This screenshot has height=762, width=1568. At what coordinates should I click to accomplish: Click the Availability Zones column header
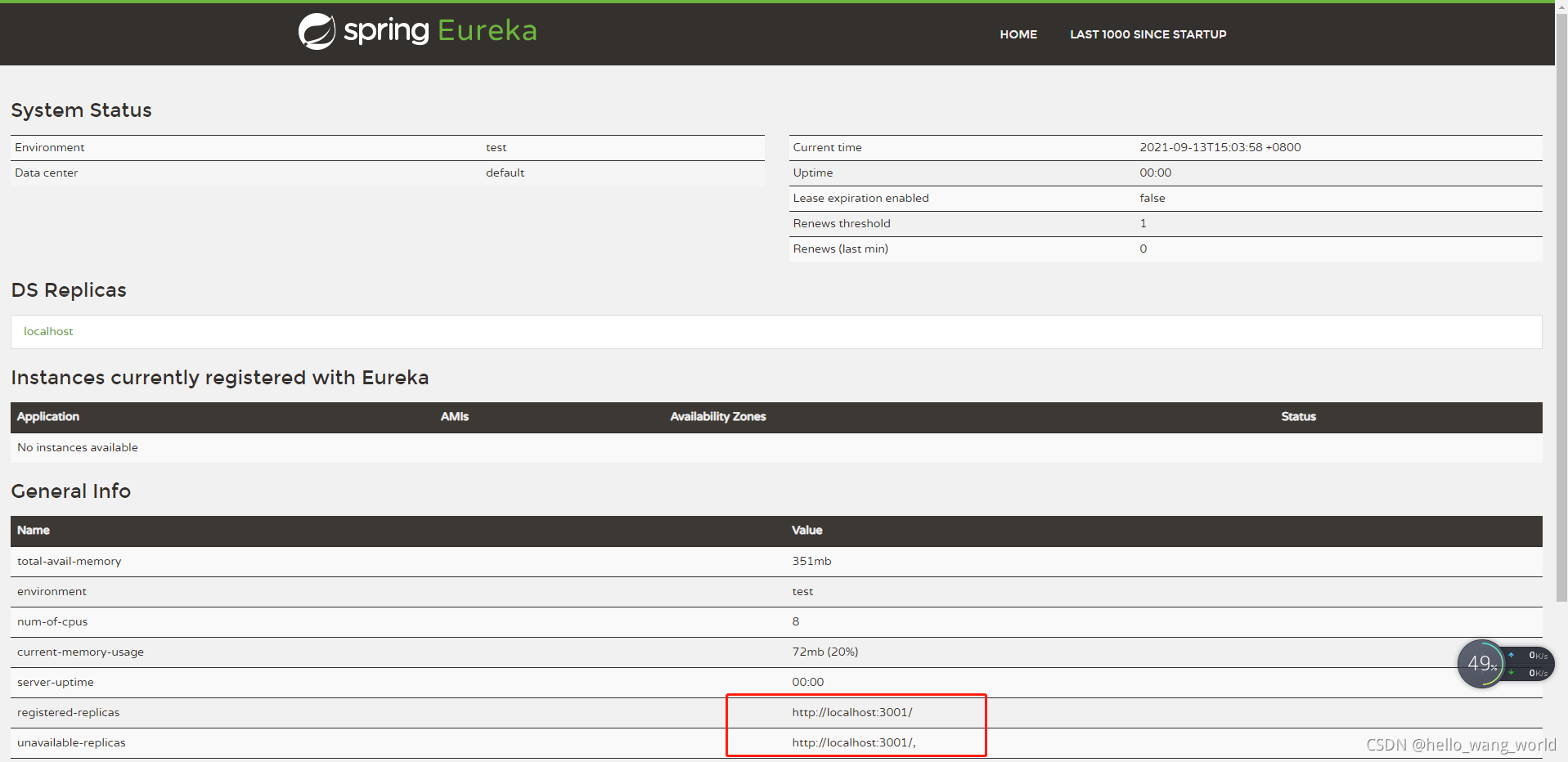718,416
